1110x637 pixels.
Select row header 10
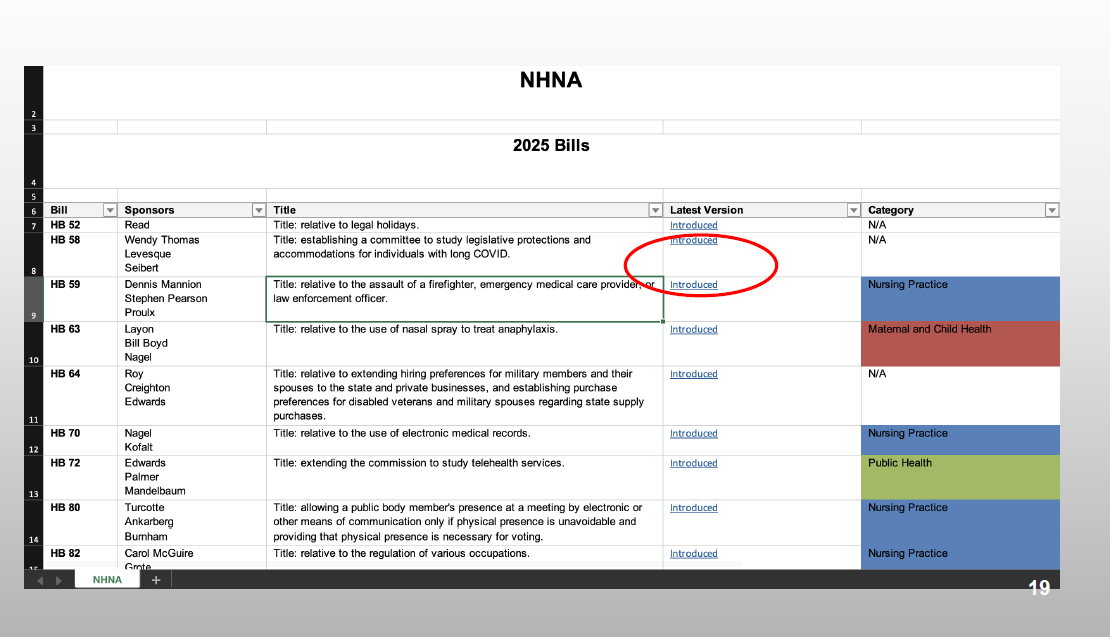click(33, 360)
